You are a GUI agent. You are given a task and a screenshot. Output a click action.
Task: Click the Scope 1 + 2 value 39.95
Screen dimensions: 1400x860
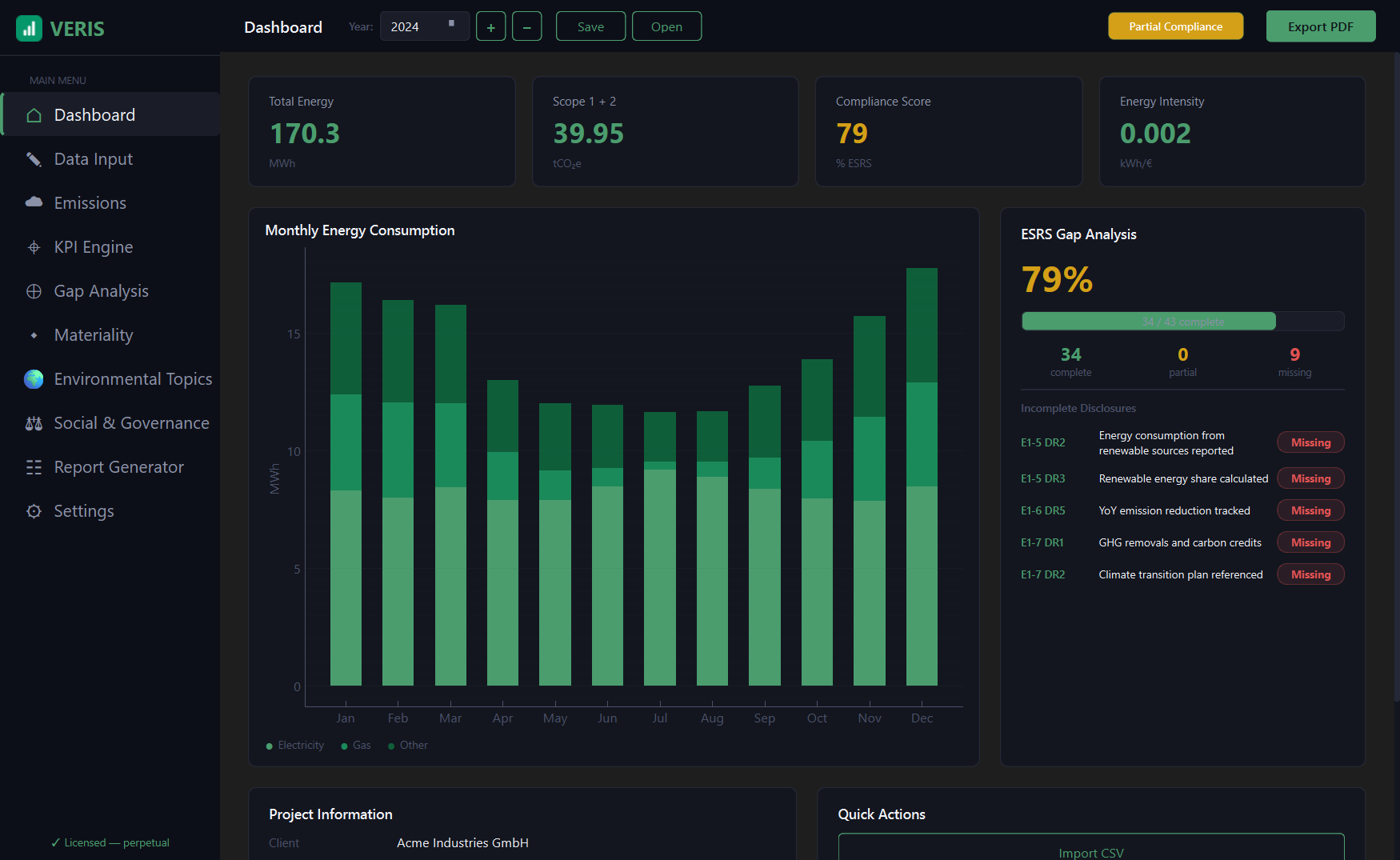click(x=588, y=134)
